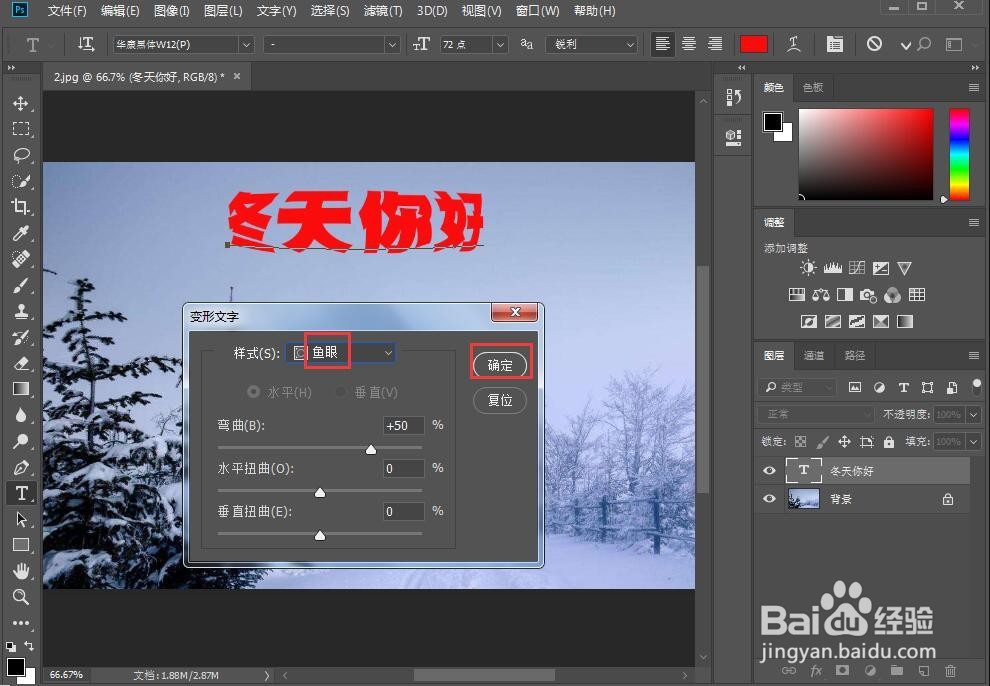Click the 复位 button
Viewport: 990px width, 686px height.
(500, 400)
